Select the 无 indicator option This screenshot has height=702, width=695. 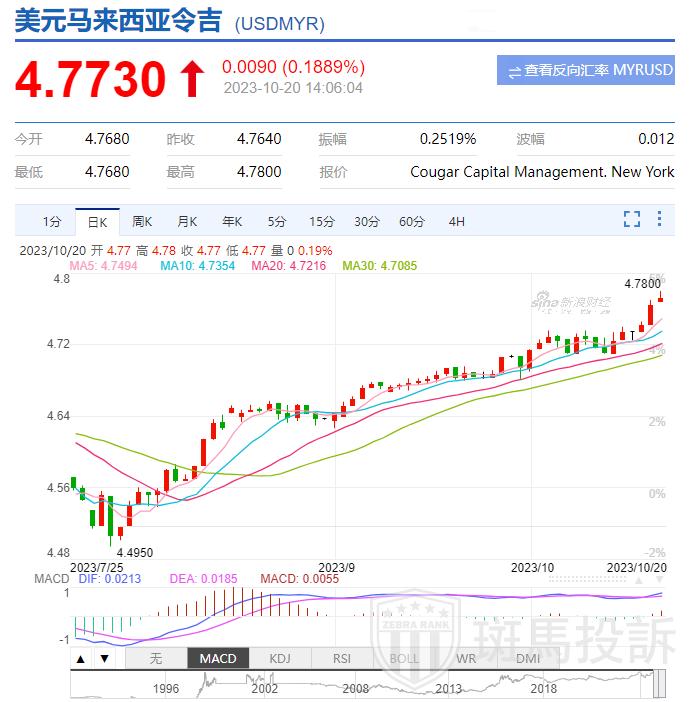155,658
